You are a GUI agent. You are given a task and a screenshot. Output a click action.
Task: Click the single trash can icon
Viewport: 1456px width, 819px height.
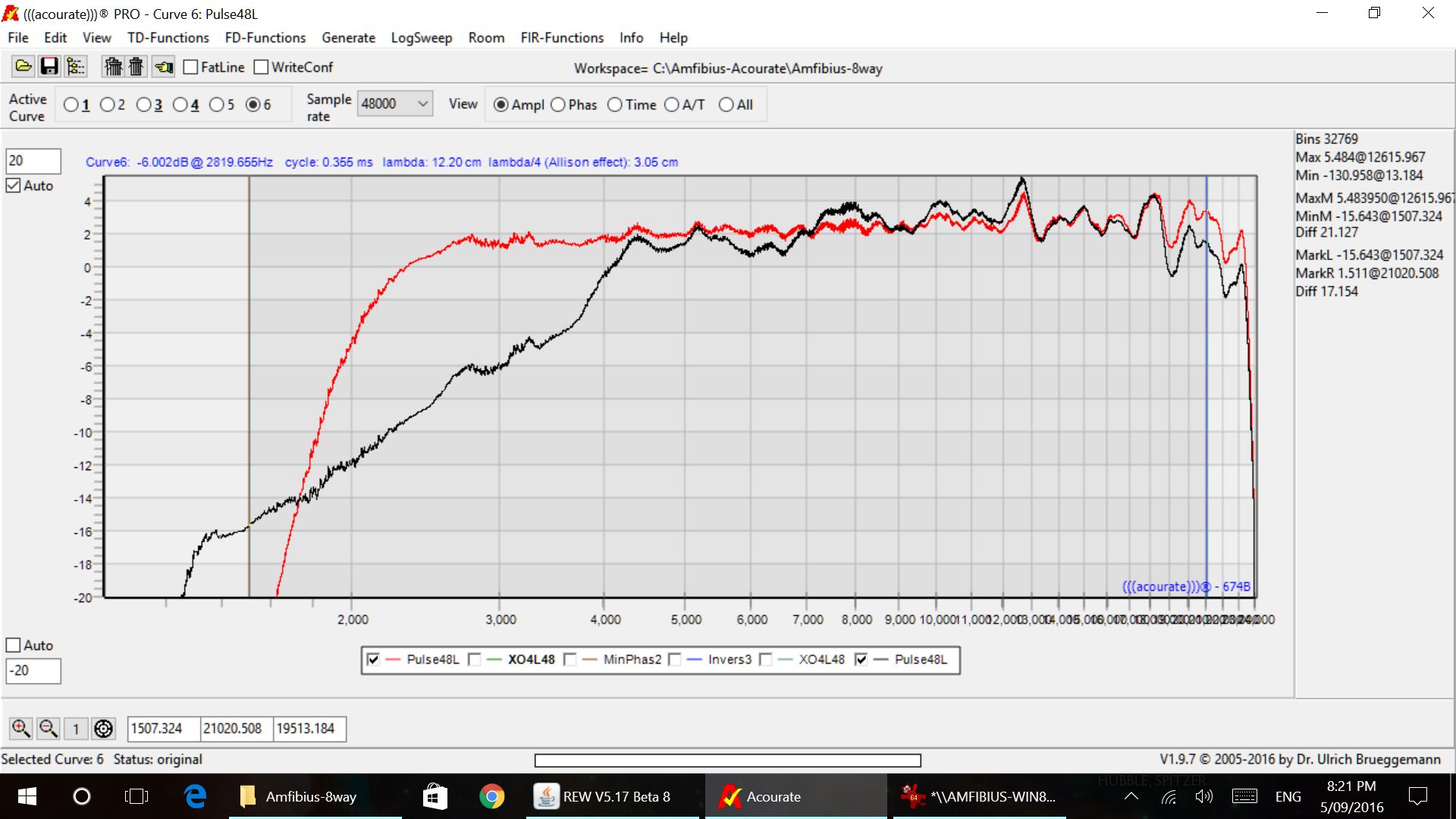point(136,67)
